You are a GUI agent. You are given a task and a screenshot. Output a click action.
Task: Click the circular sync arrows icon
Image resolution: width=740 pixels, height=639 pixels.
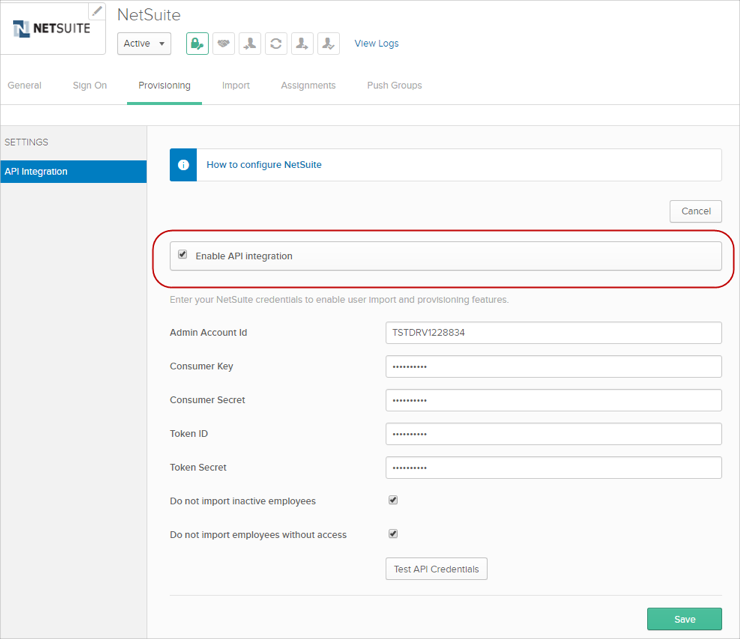pos(276,44)
